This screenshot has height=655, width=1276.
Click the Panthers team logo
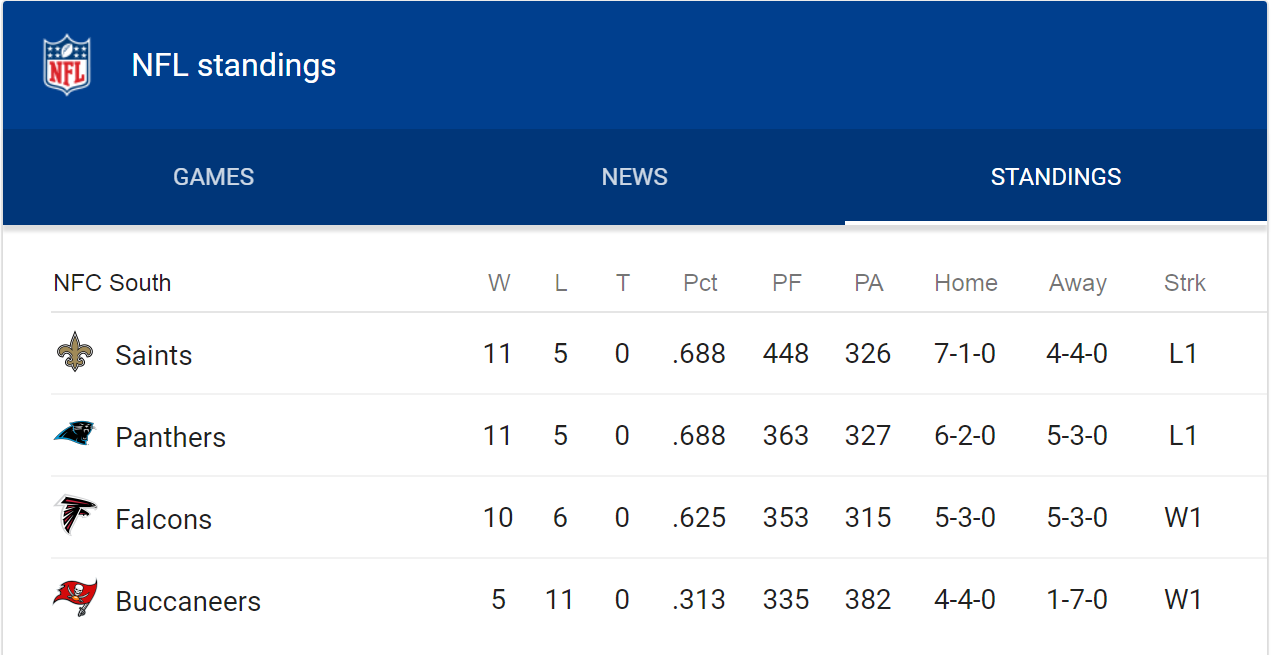click(75, 433)
